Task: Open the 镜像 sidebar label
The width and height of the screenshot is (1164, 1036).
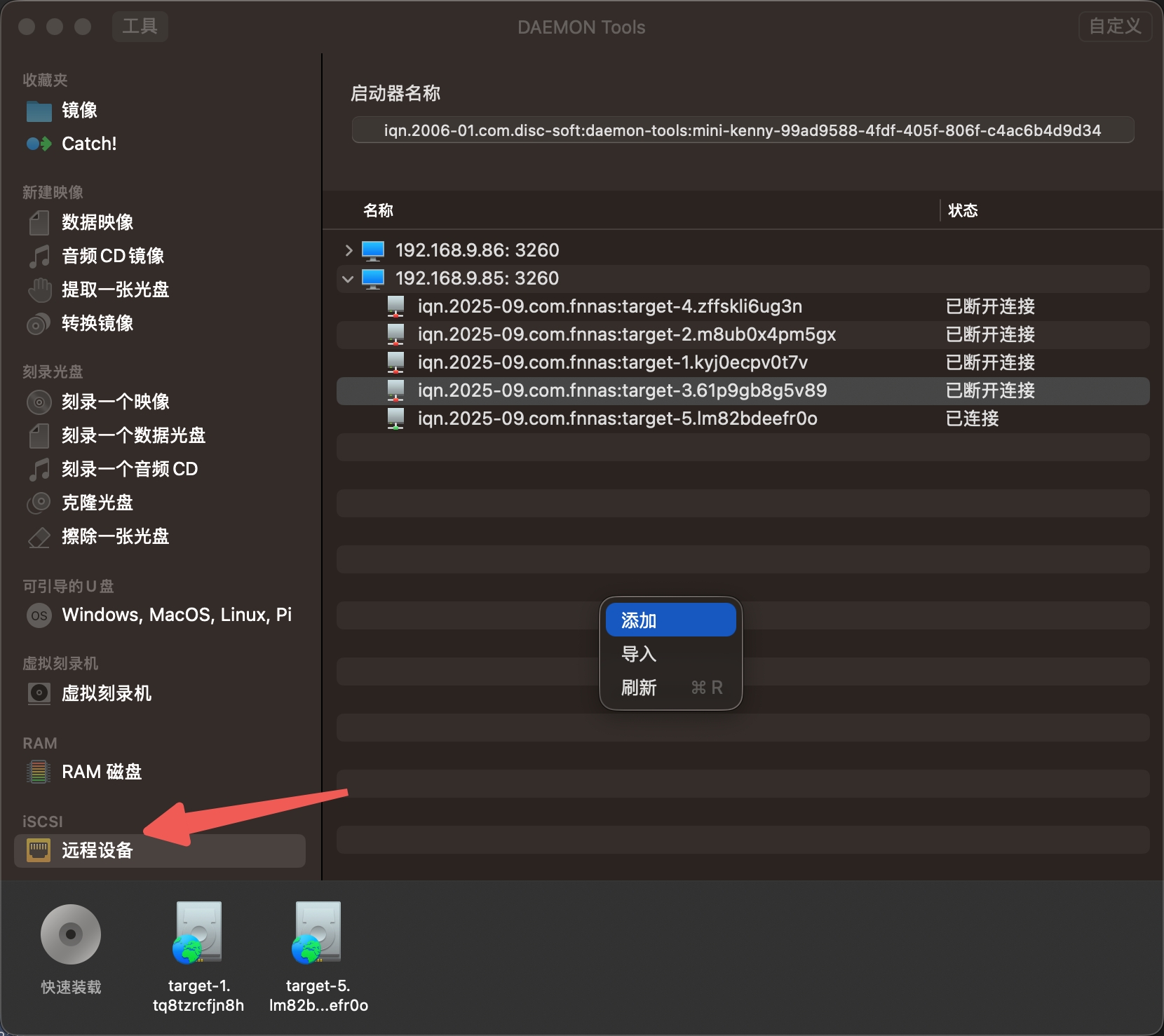Action: pyautogui.click(x=80, y=110)
